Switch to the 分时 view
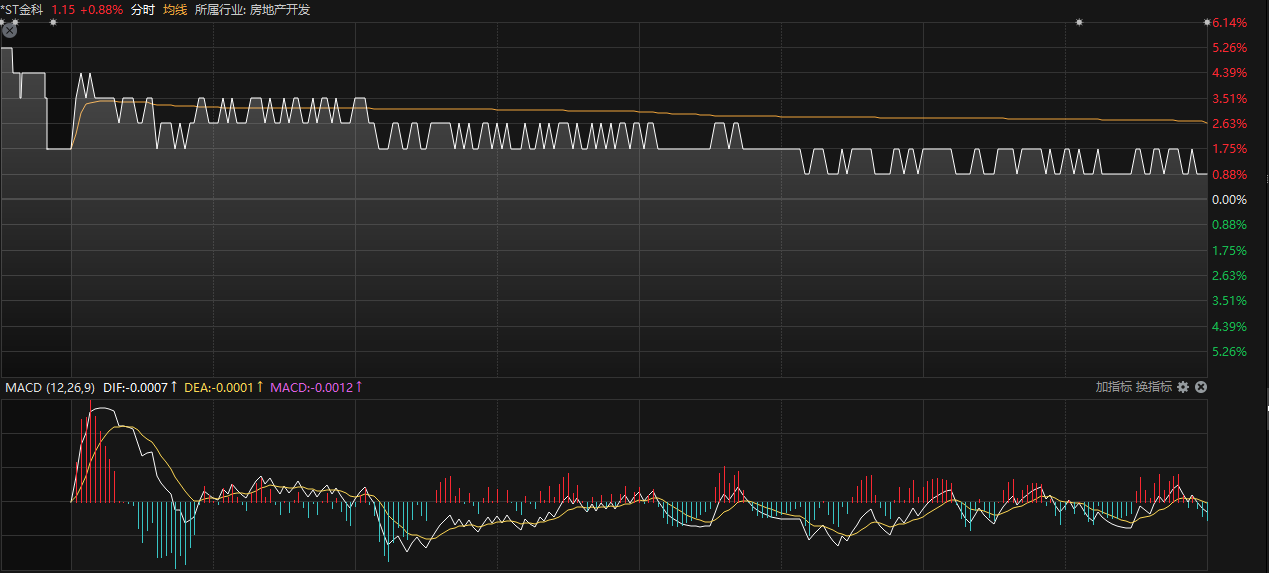This screenshot has height=573, width=1269. coord(143,9)
